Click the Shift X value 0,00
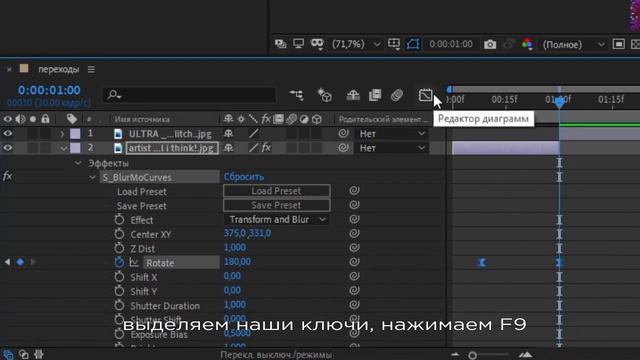This screenshot has height=360, width=640. pos(232,276)
